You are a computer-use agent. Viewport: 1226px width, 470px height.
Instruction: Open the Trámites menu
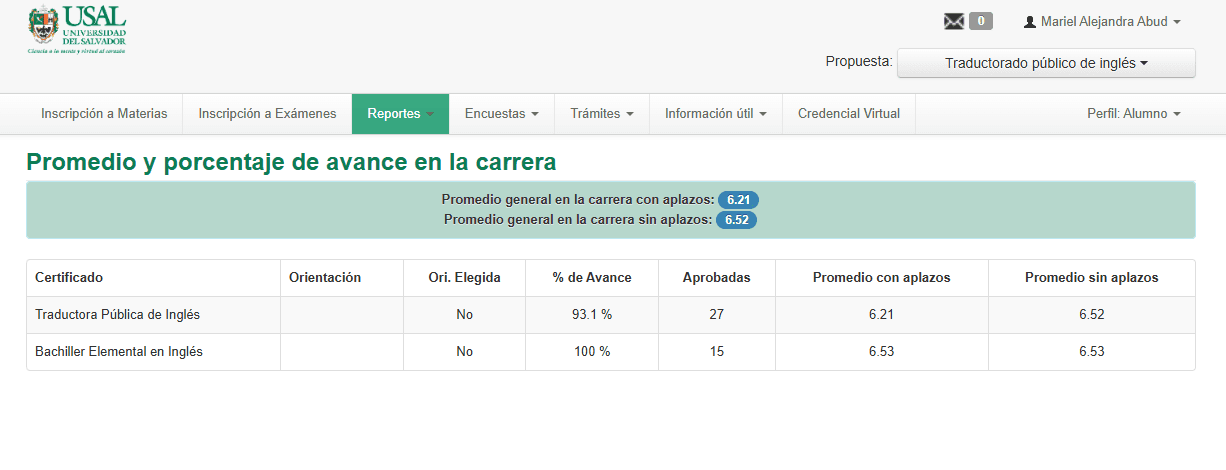602,114
